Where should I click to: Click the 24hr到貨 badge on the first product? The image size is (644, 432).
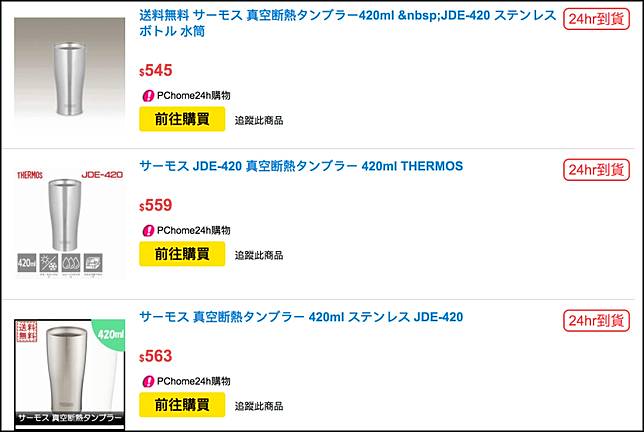pyautogui.click(x=596, y=19)
